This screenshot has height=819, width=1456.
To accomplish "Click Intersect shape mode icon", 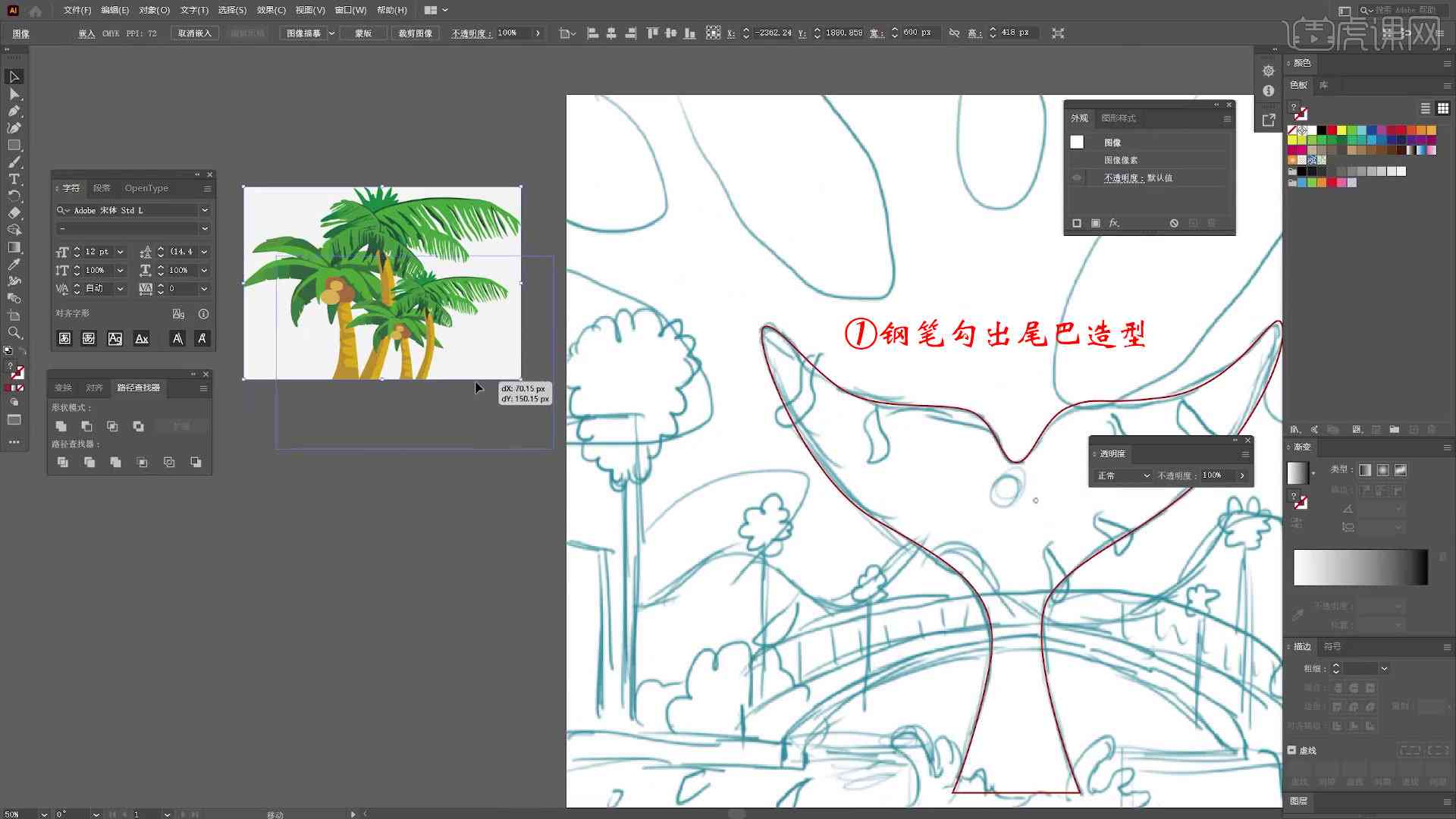I will [112, 426].
